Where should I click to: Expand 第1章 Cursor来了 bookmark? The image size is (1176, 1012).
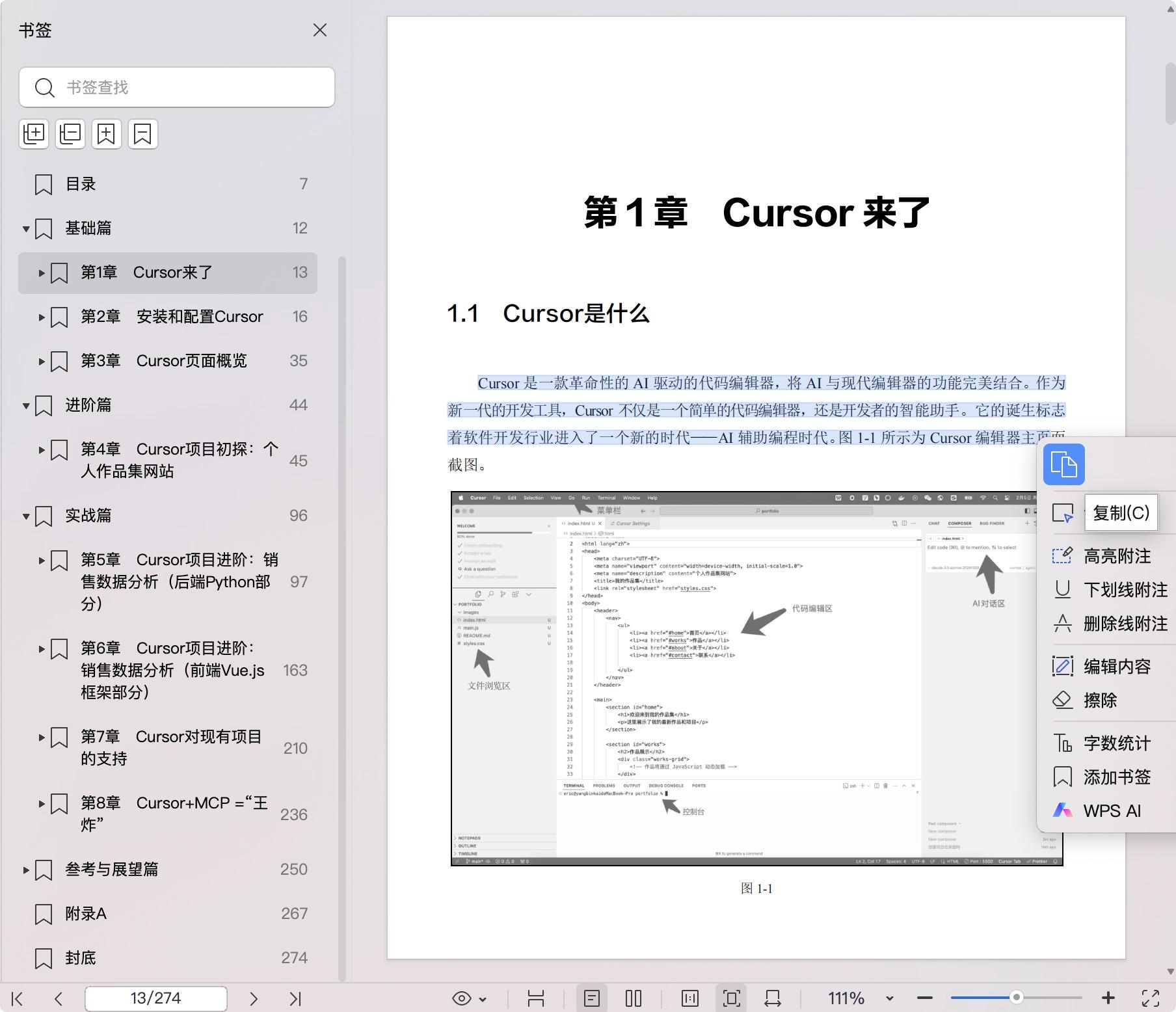[x=42, y=273]
